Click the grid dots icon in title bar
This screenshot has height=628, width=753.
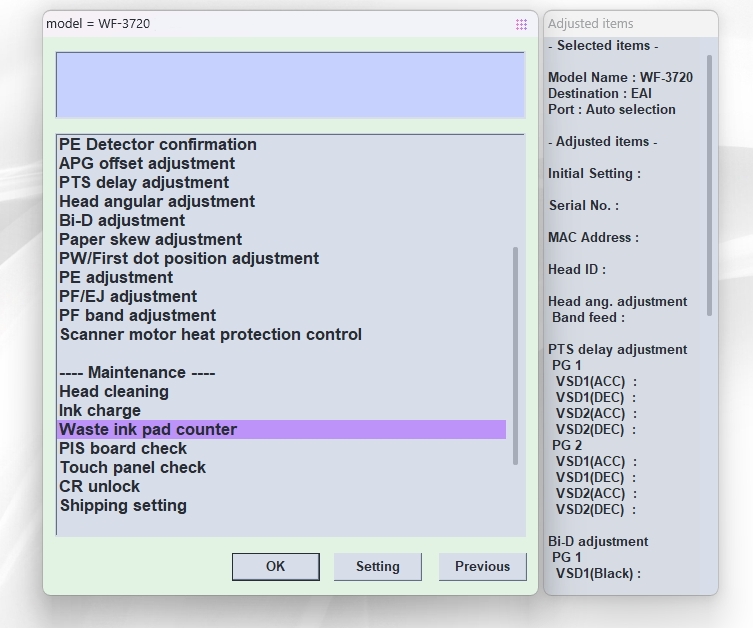[521, 24]
